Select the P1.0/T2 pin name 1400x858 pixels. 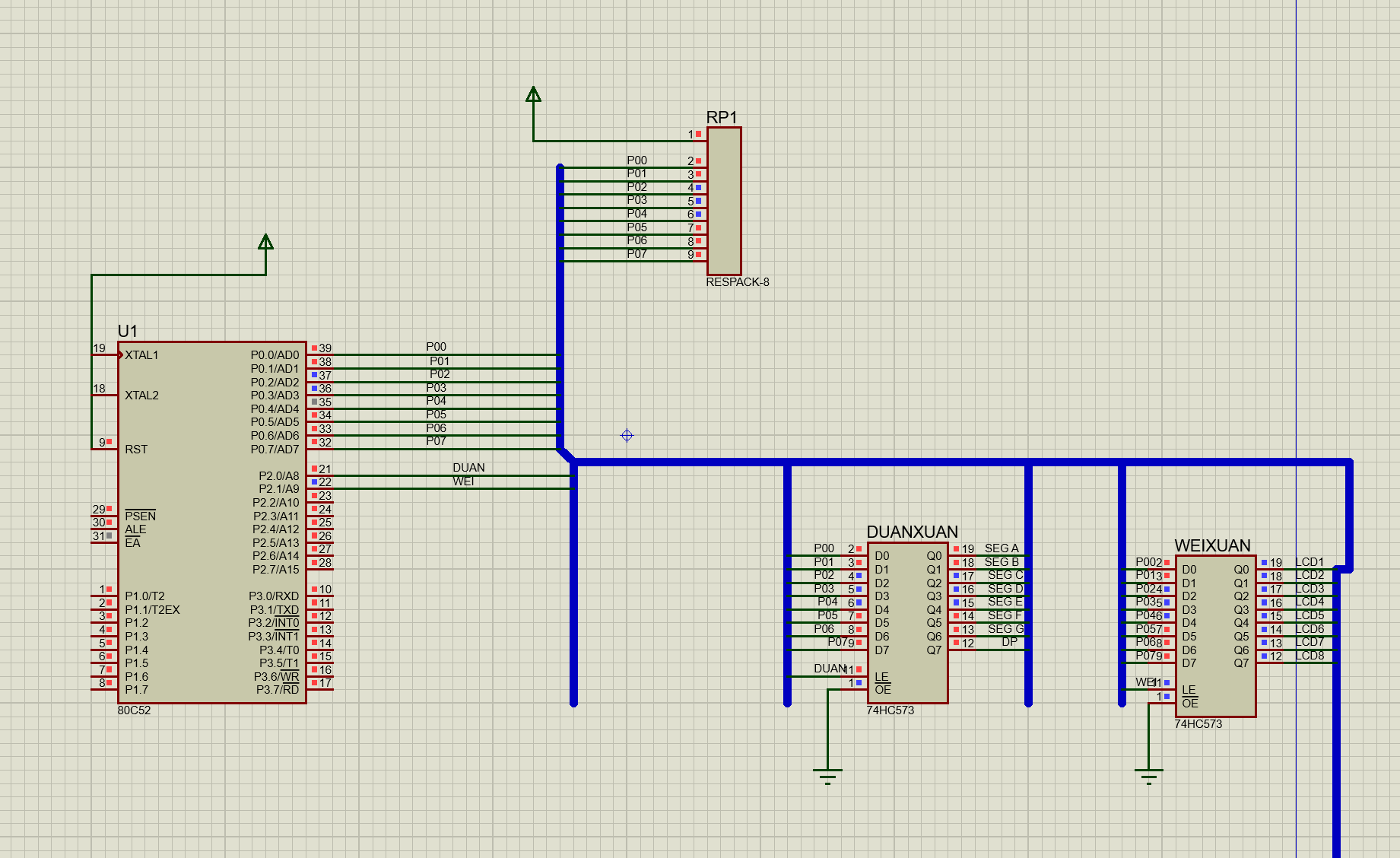(144, 596)
